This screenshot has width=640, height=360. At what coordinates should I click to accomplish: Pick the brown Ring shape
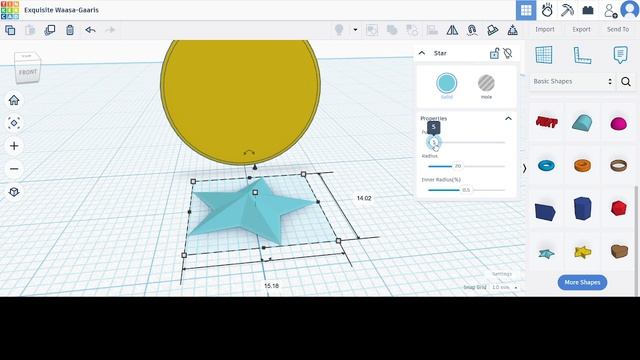pyautogui.click(x=618, y=165)
